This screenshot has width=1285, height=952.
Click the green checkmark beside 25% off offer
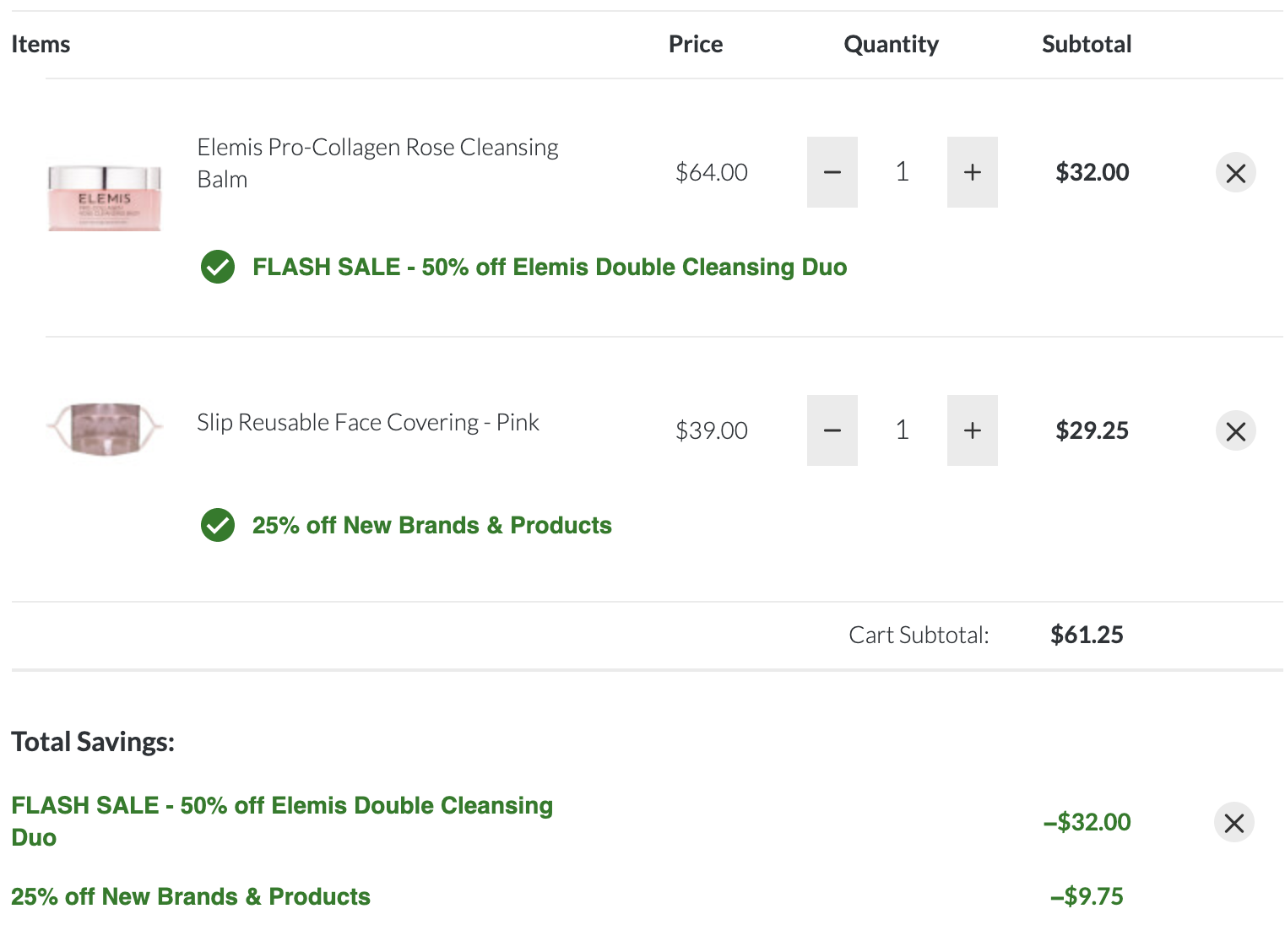tap(218, 525)
